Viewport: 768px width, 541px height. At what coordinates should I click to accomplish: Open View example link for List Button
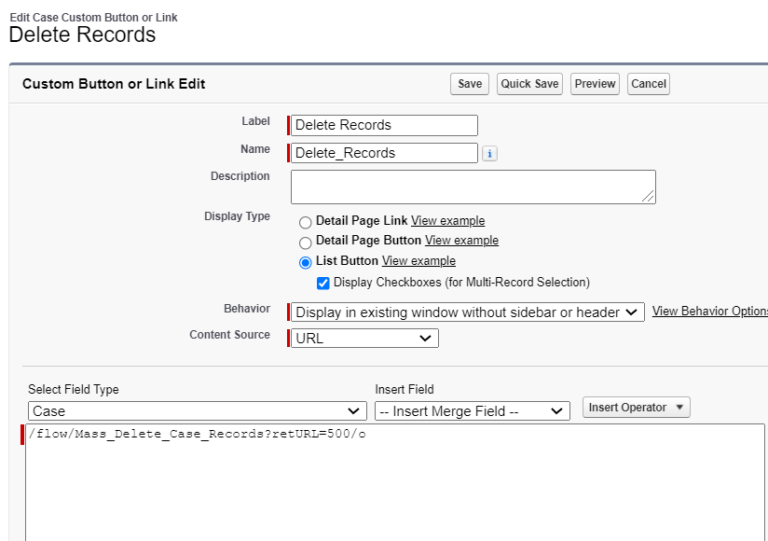click(418, 261)
